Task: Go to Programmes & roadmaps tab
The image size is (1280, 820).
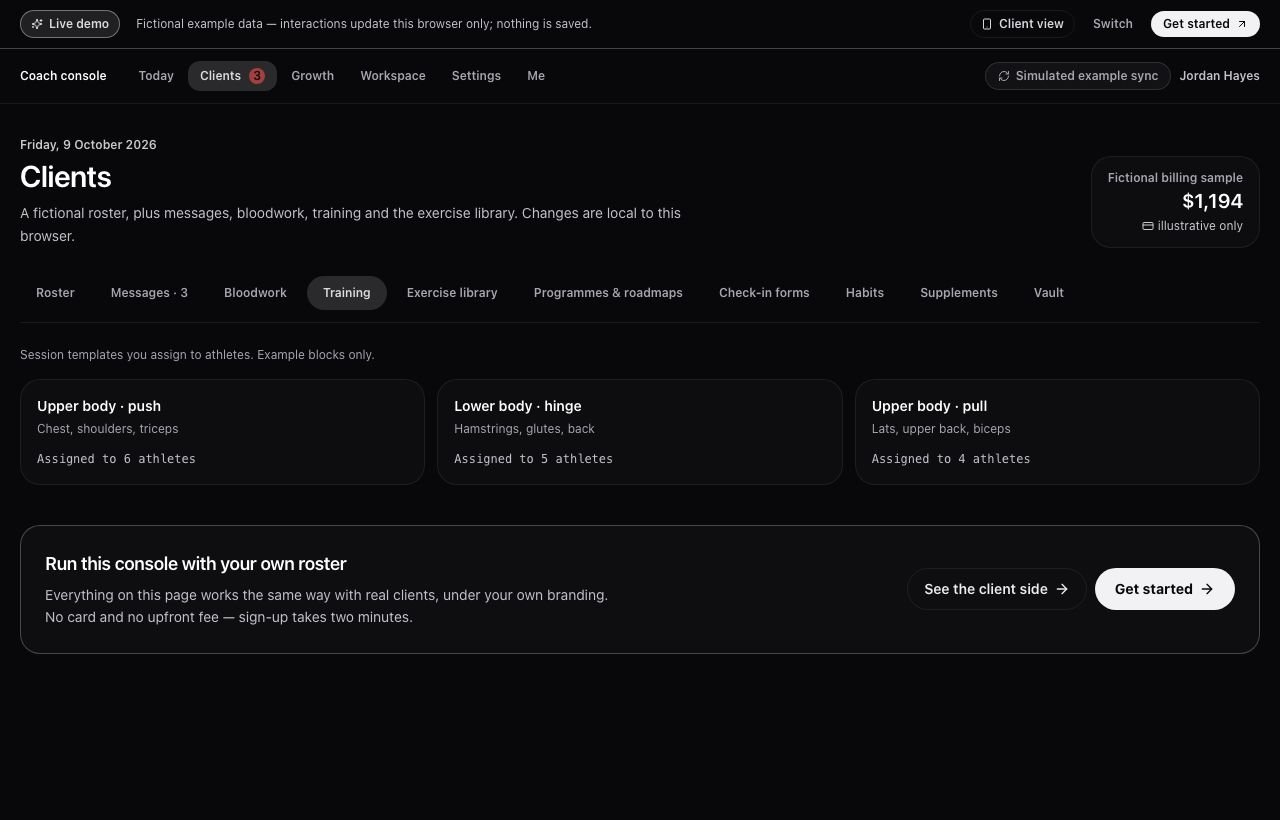Action: pos(608,293)
